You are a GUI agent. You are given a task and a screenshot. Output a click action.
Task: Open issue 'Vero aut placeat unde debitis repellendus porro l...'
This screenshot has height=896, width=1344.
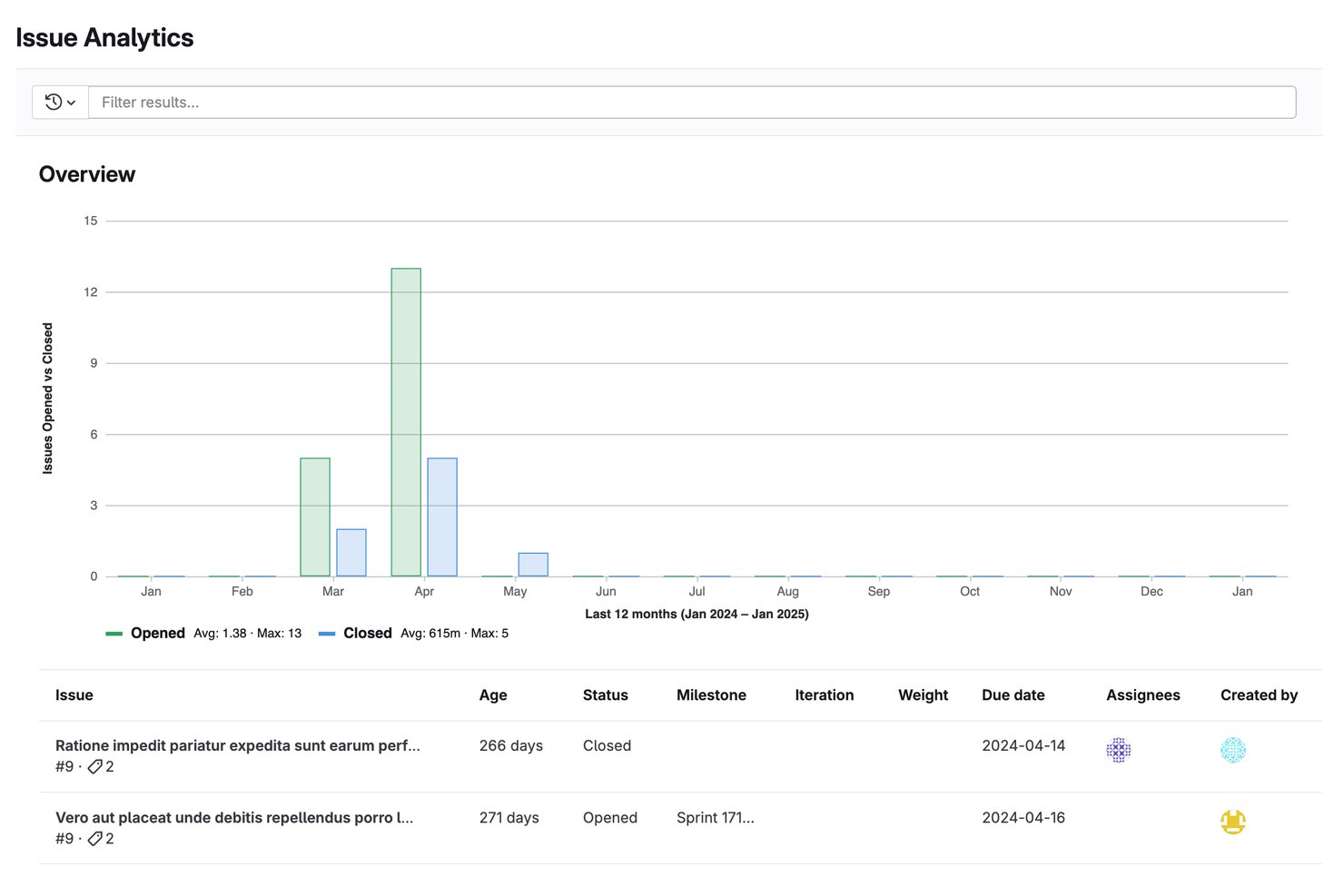point(234,818)
